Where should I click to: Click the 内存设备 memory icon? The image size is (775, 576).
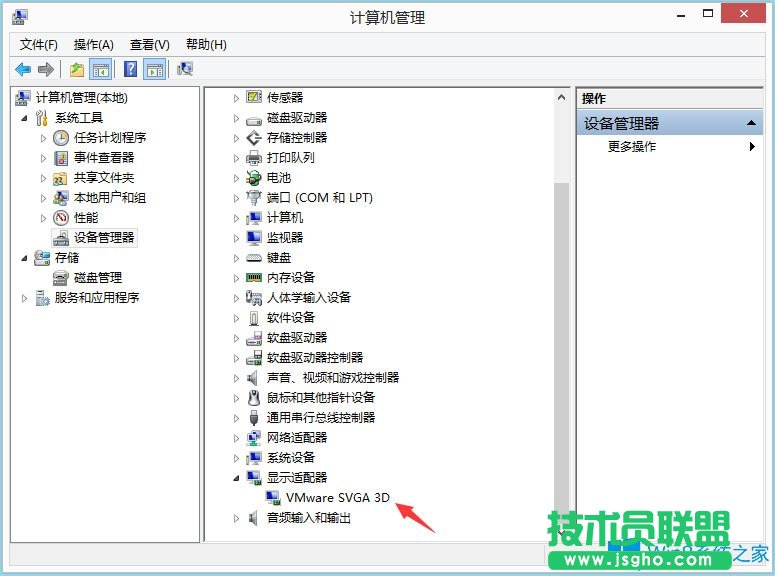254,278
